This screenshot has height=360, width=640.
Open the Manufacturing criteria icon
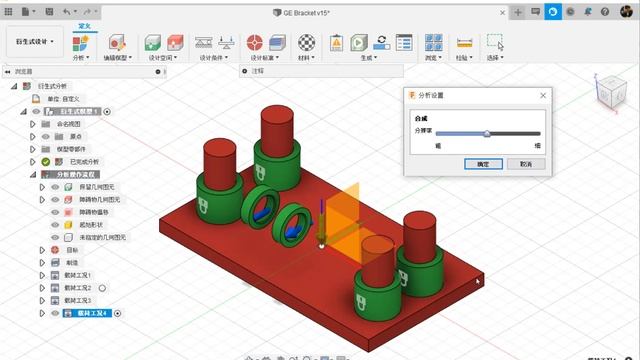tap(277, 42)
